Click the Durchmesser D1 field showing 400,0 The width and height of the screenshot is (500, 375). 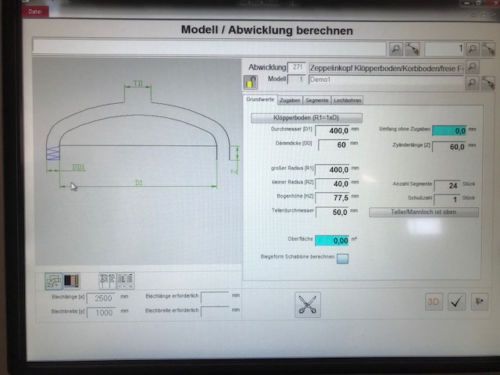tap(332, 130)
